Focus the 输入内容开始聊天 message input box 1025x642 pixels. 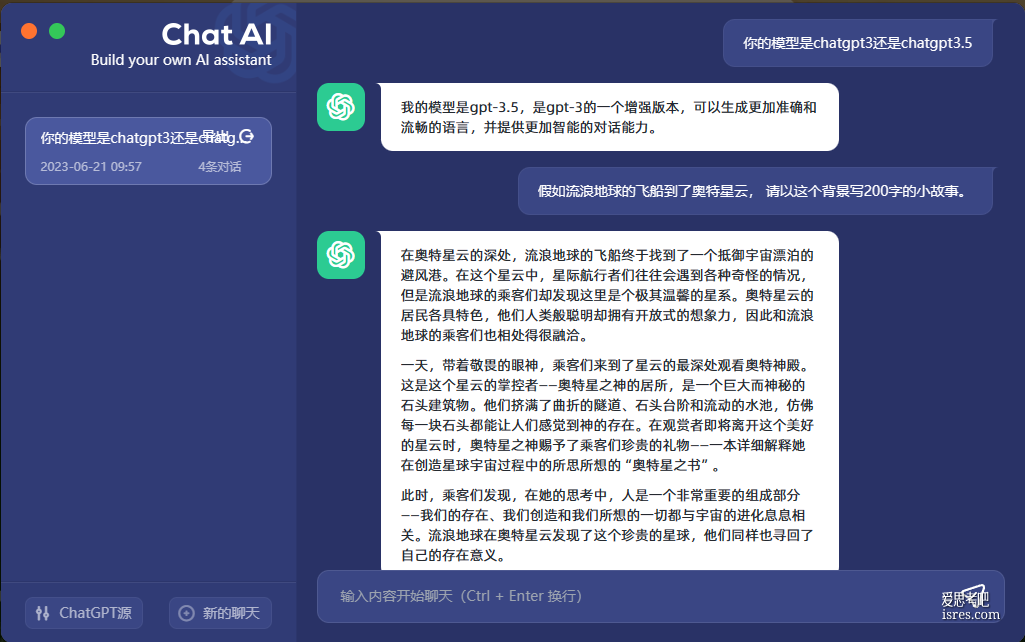click(x=660, y=596)
